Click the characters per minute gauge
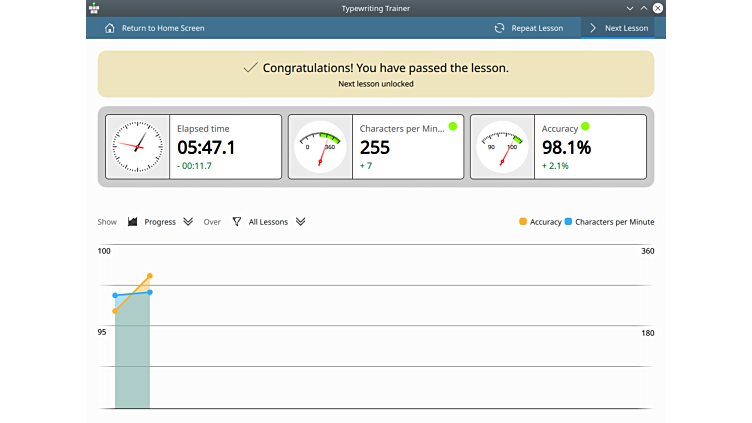This screenshot has height=423, width=752. [x=320, y=147]
